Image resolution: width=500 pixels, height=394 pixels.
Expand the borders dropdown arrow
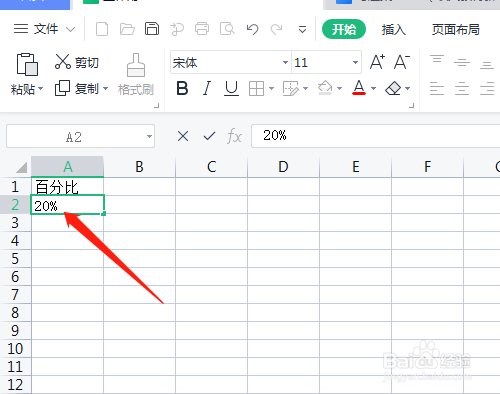click(271, 89)
